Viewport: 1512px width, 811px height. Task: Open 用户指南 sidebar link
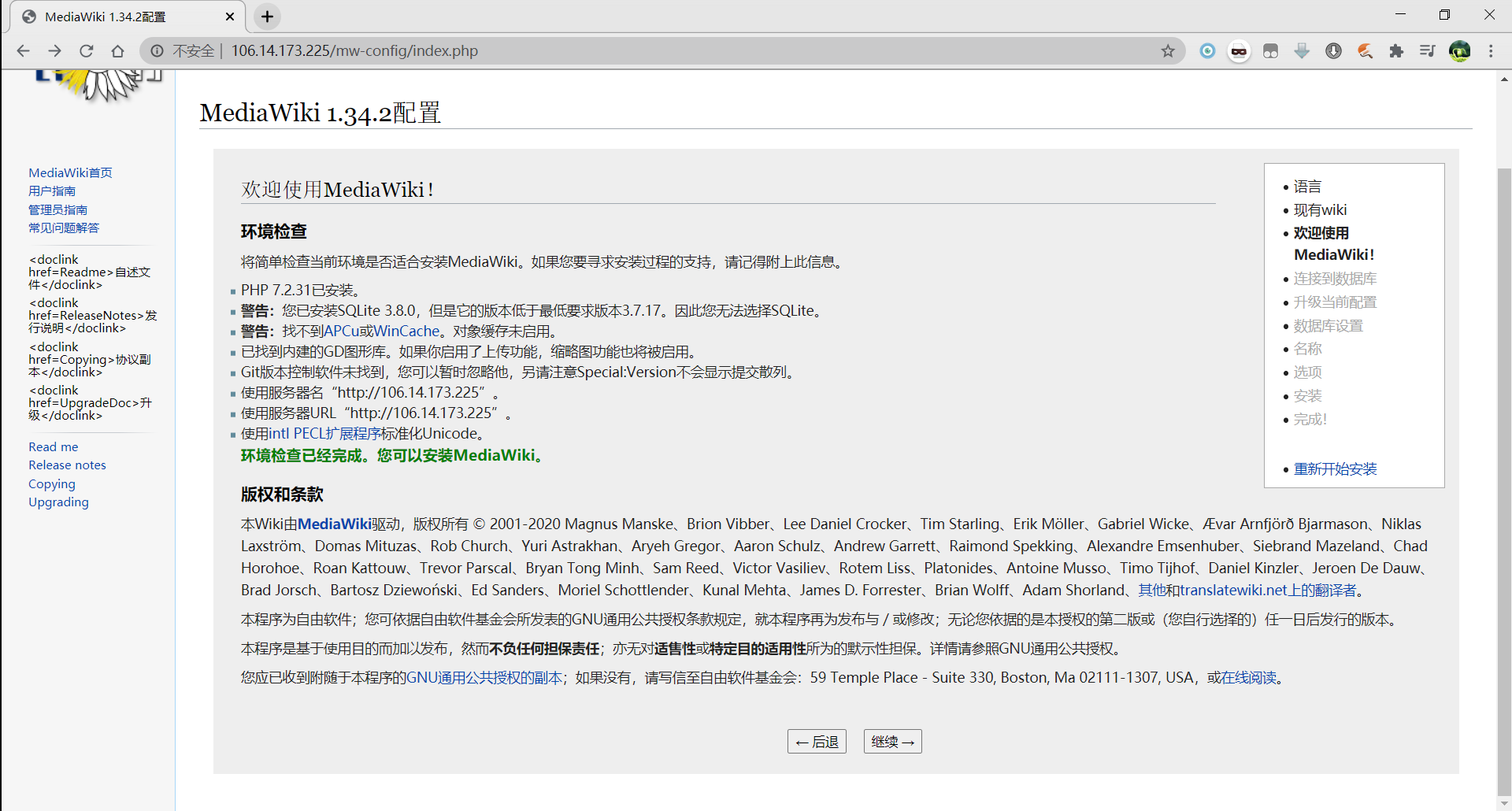click(52, 191)
